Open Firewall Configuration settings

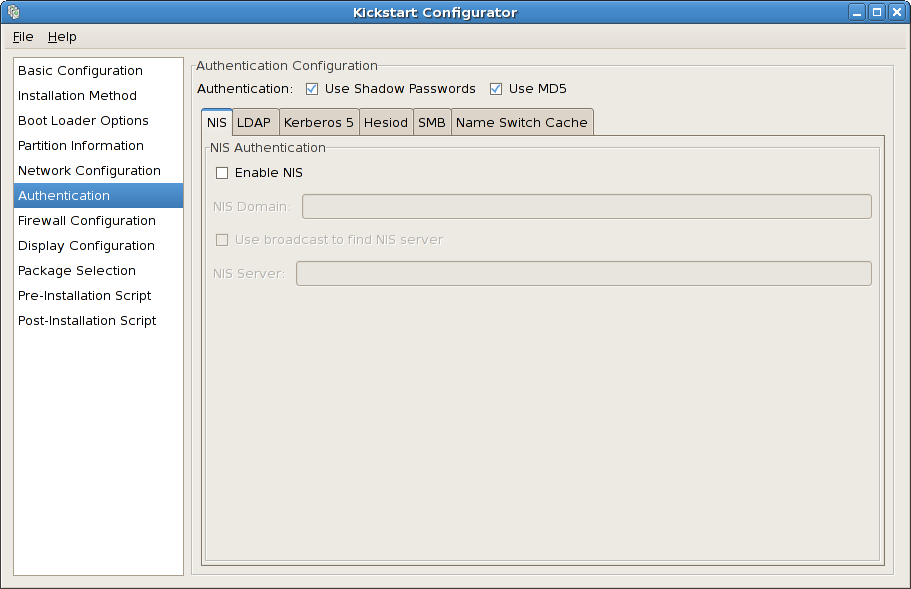pyautogui.click(x=88, y=220)
